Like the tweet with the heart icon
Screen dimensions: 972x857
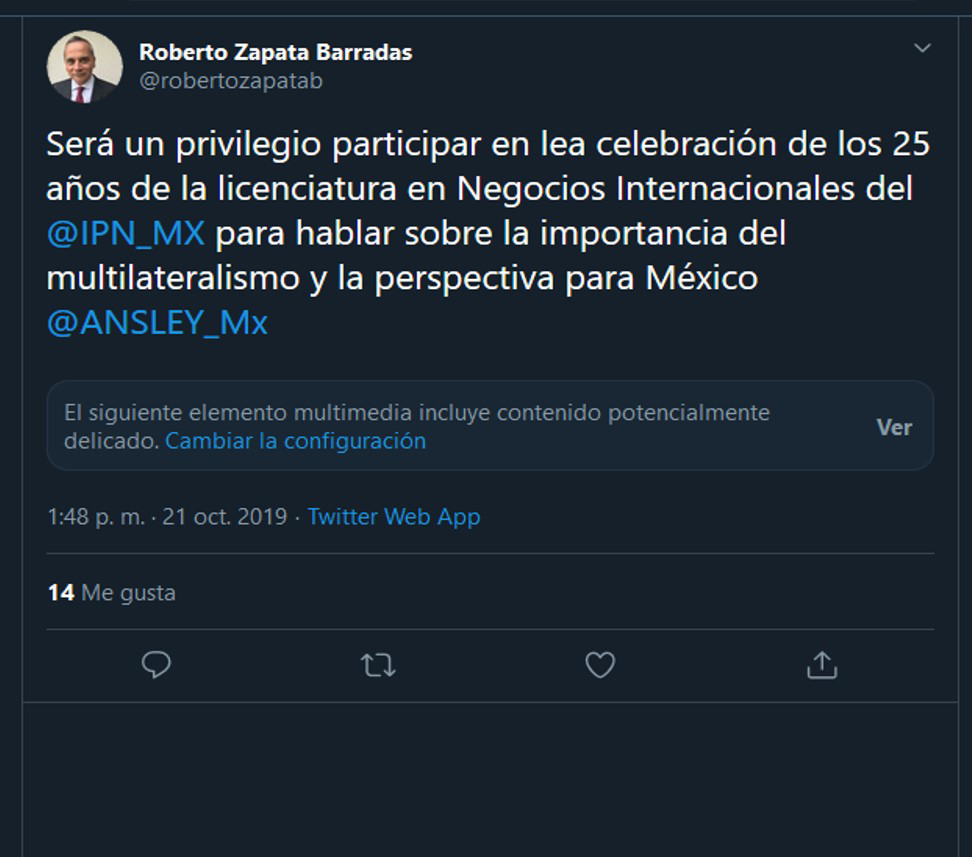(x=599, y=665)
